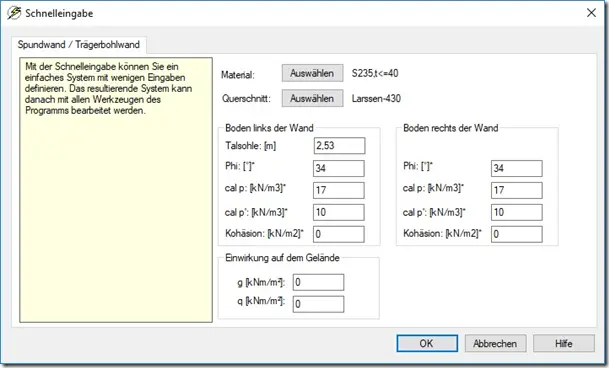The image size is (609, 368).
Task: Click the Schnelleingabe lightning icon in title bar
Action: (14, 13)
